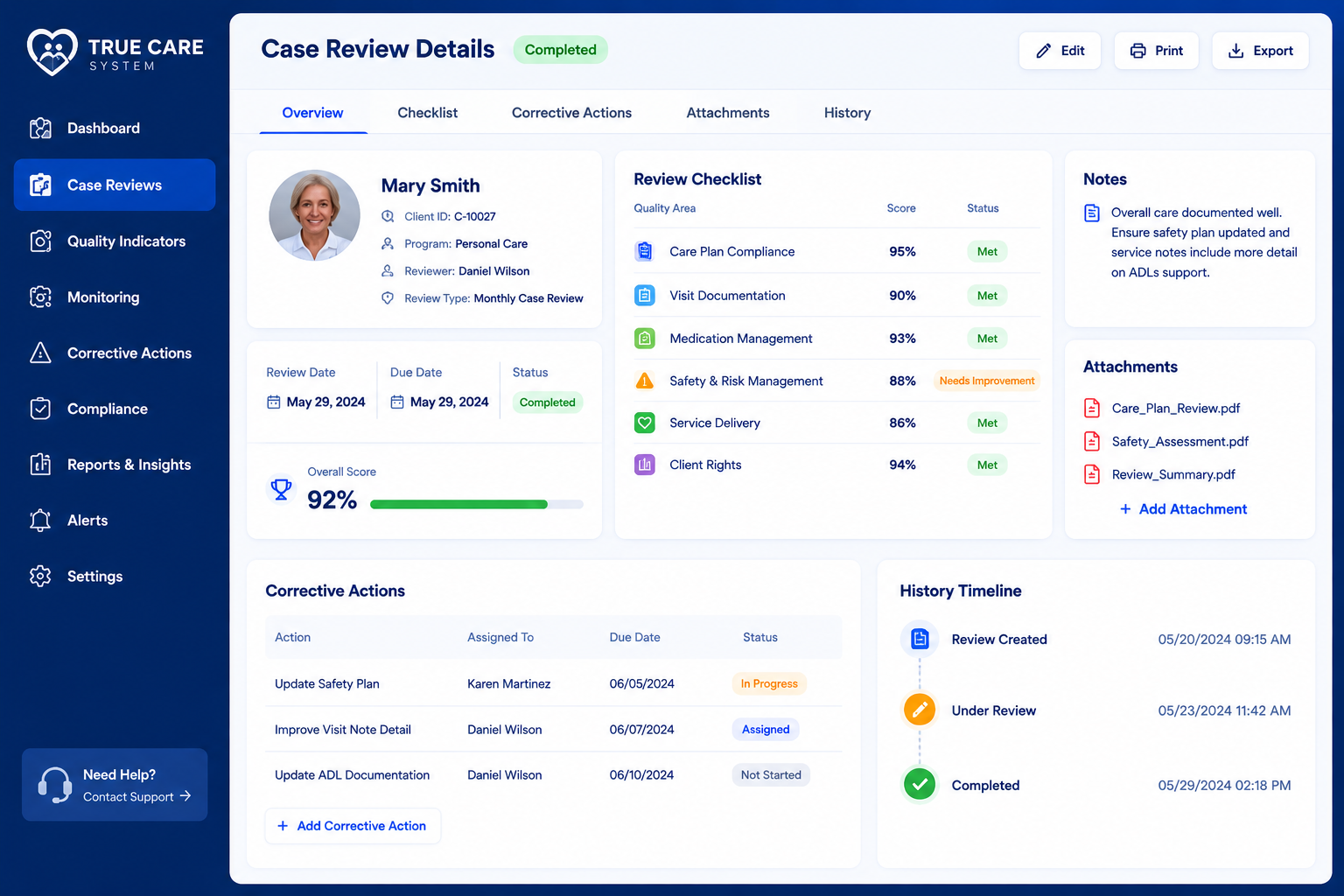Click the Under Review pencil timeline marker

(x=920, y=710)
